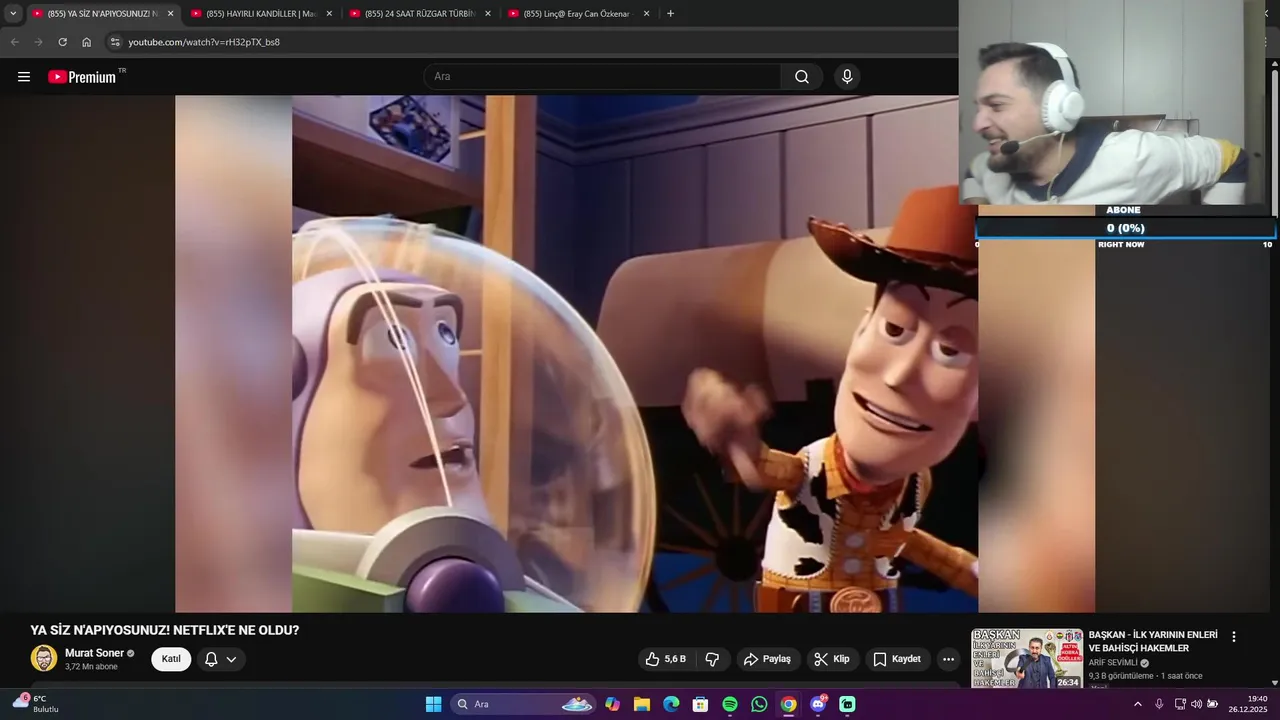Open the notification bell preferences dropdown
Screen dimensions: 1280x720
[221, 659]
